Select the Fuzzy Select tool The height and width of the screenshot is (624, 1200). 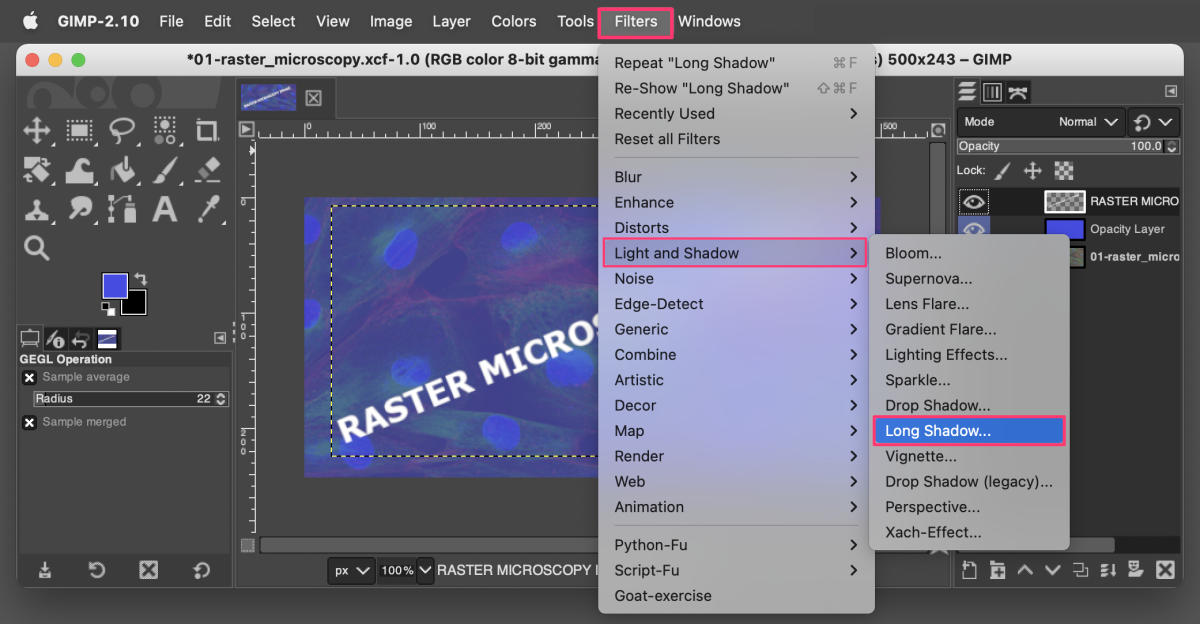point(165,130)
